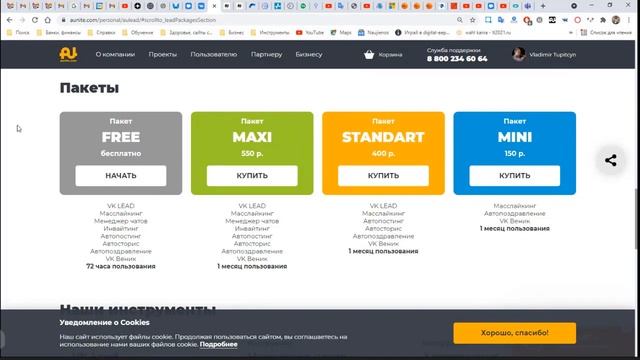This screenshot has width=640, height=360.
Task: Click the VK extension icon in toolbar
Action: tap(565, 20)
